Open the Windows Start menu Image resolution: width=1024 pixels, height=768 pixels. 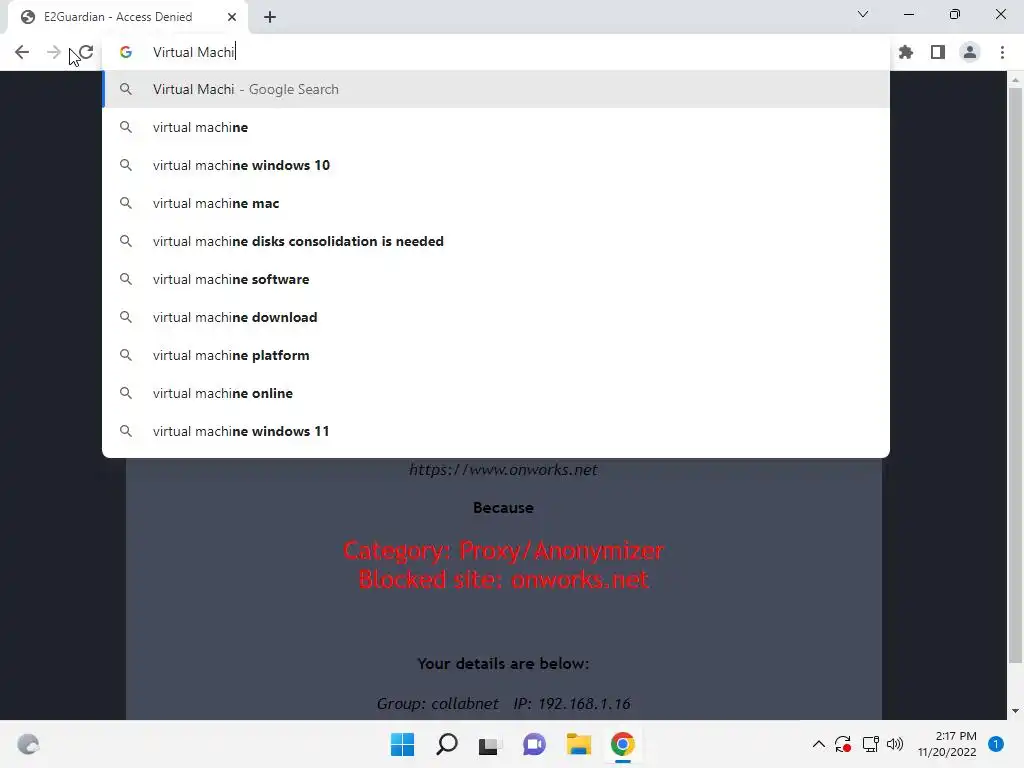402,744
